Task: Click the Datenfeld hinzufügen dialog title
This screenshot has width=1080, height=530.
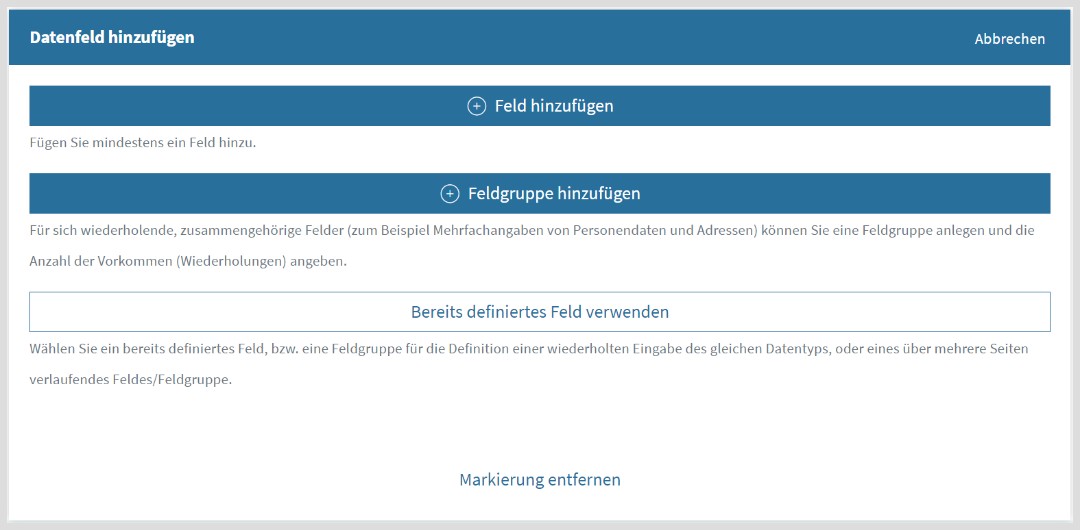Action: coord(112,37)
